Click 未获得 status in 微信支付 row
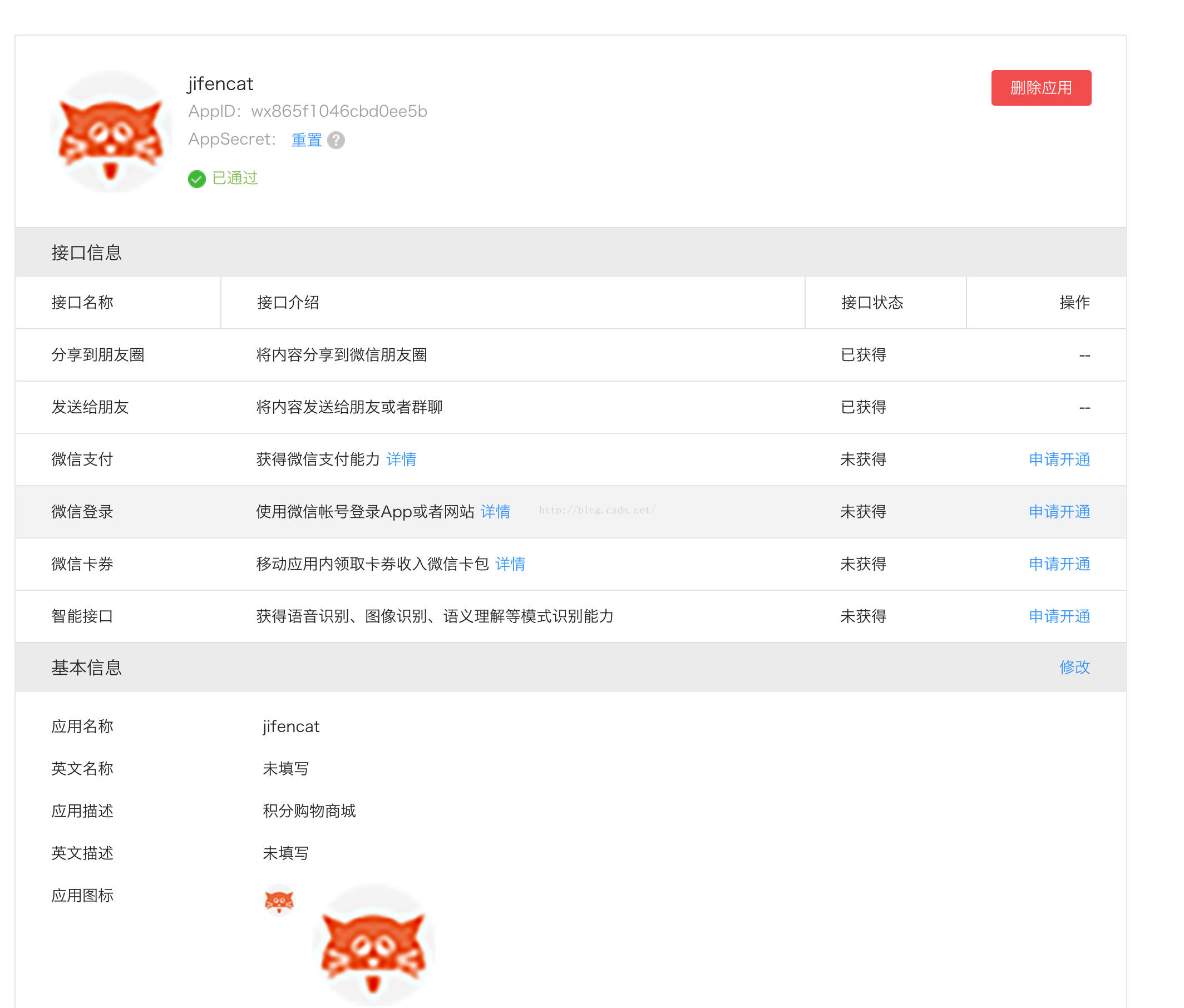The height and width of the screenshot is (1008, 1184). click(x=864, y=459)
